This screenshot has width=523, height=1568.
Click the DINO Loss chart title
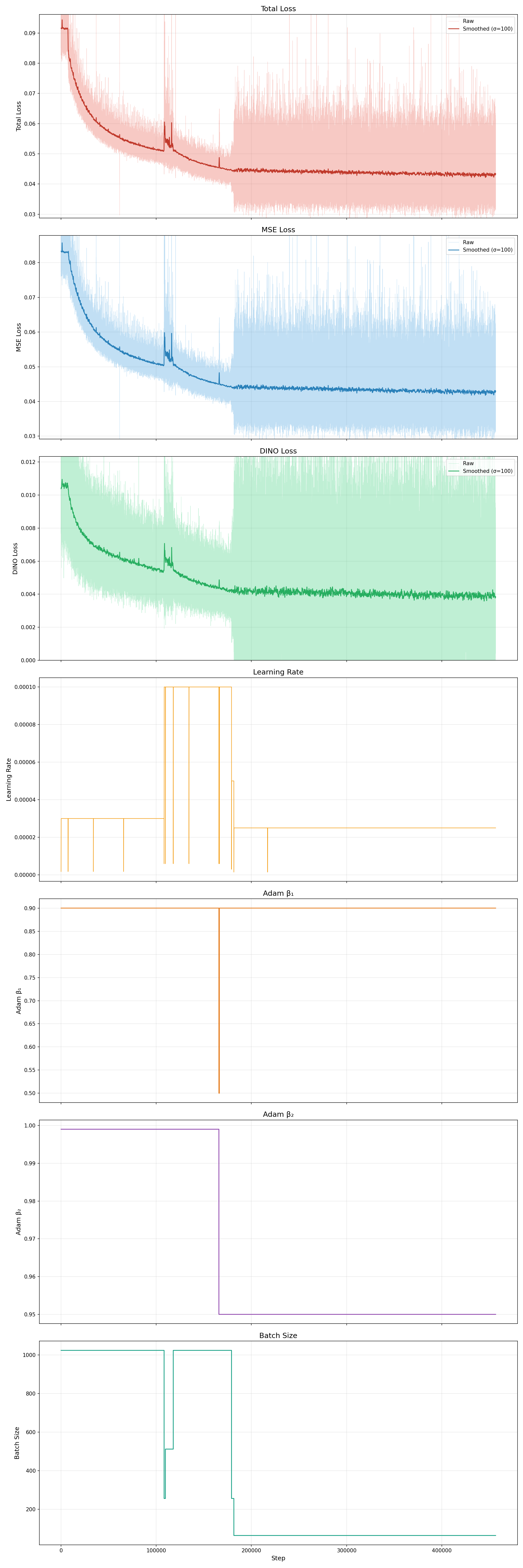(x=278, y=451)
